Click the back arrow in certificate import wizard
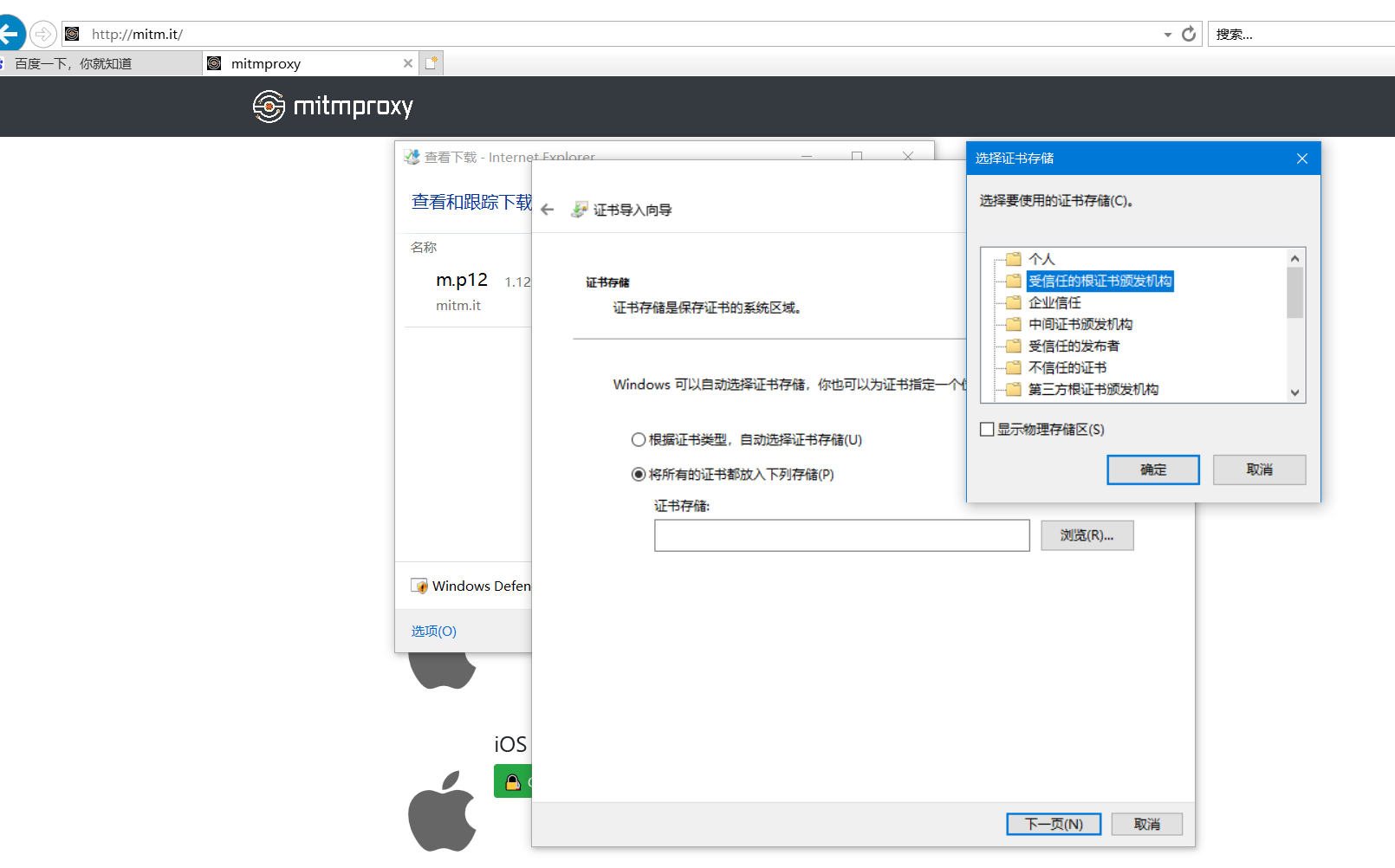 548,210
